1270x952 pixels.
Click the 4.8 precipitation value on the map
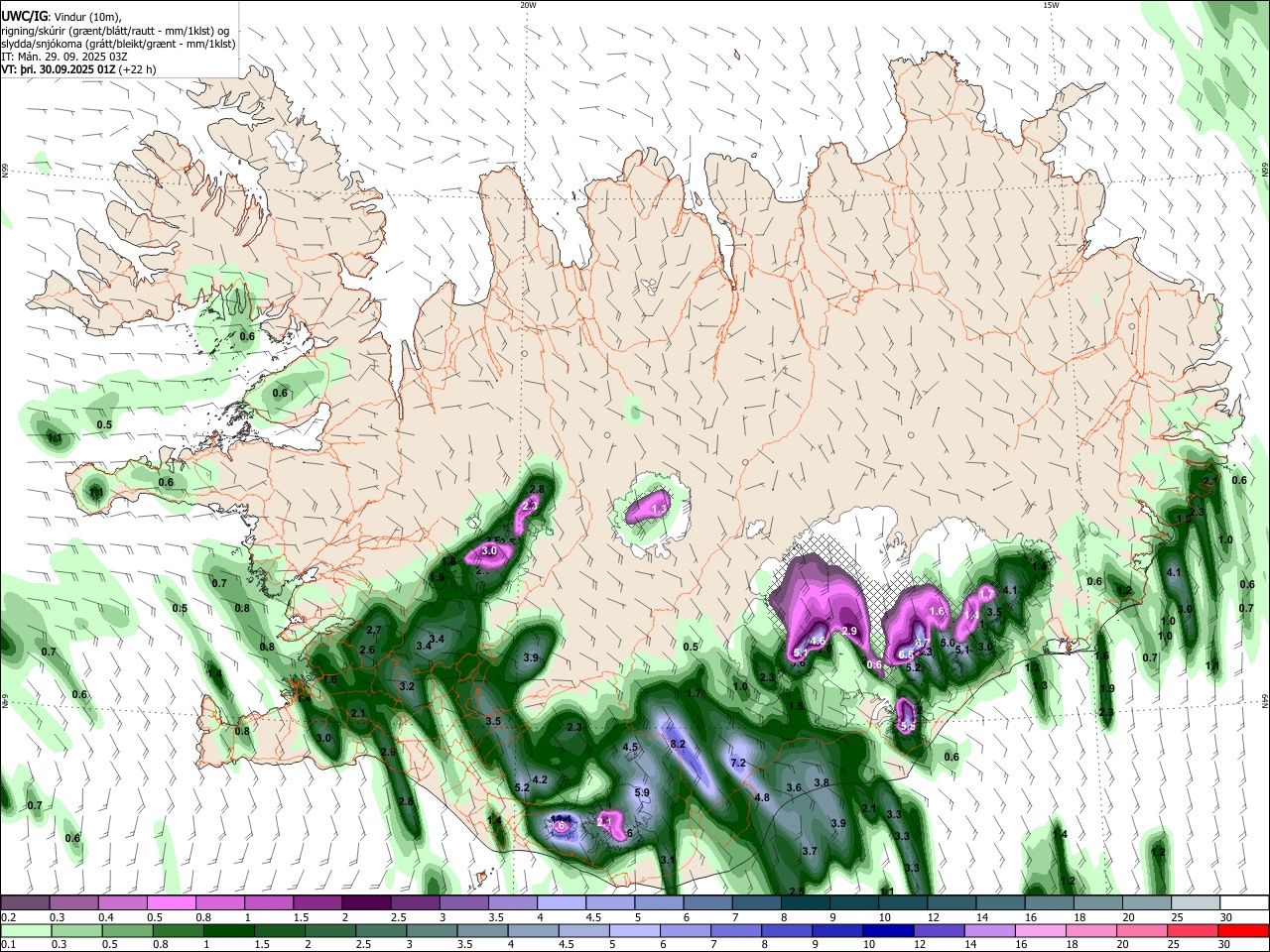pyautogui.click(x=762, y=797)
